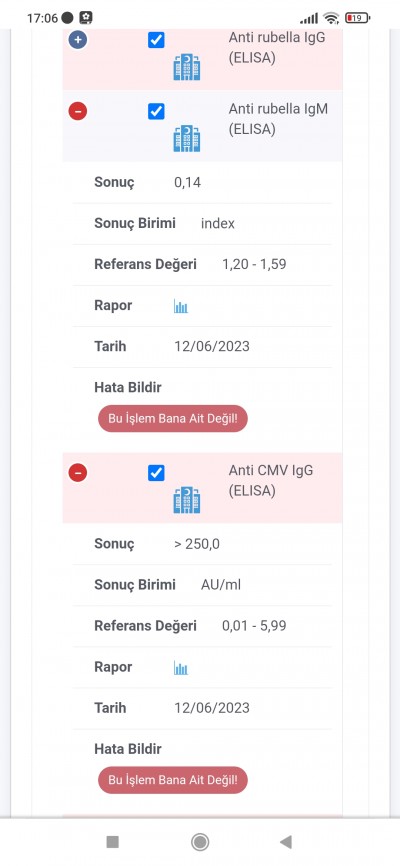400x866 pixels.
Task: Select the Anti rubella IgG (ELISA) row title
Action: click(x=278, y=47)
